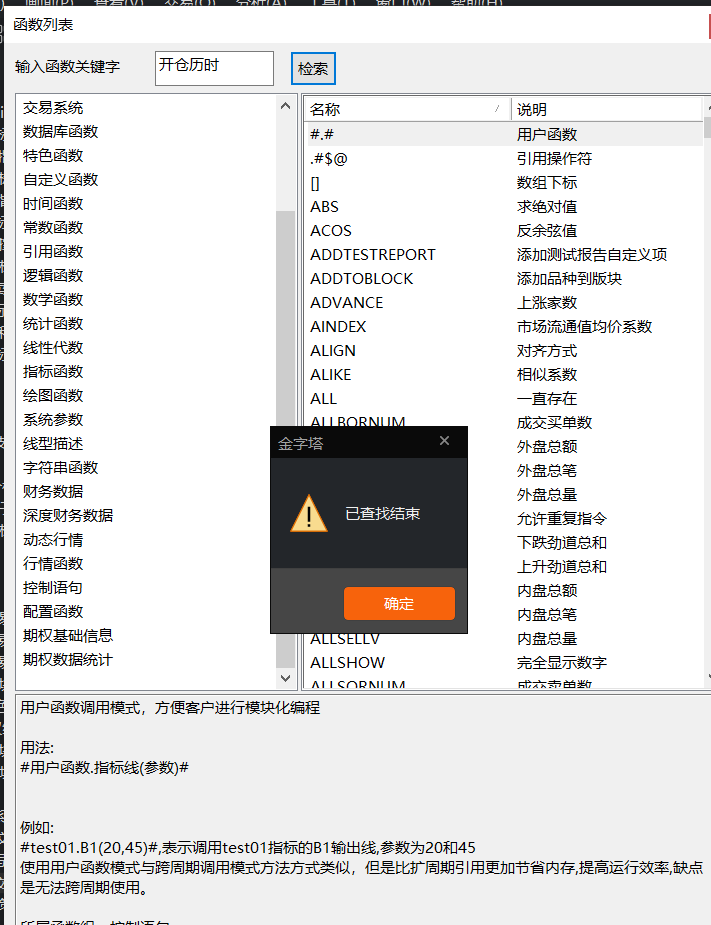Select 线型描述 category
711x925 pixels.
53,444
